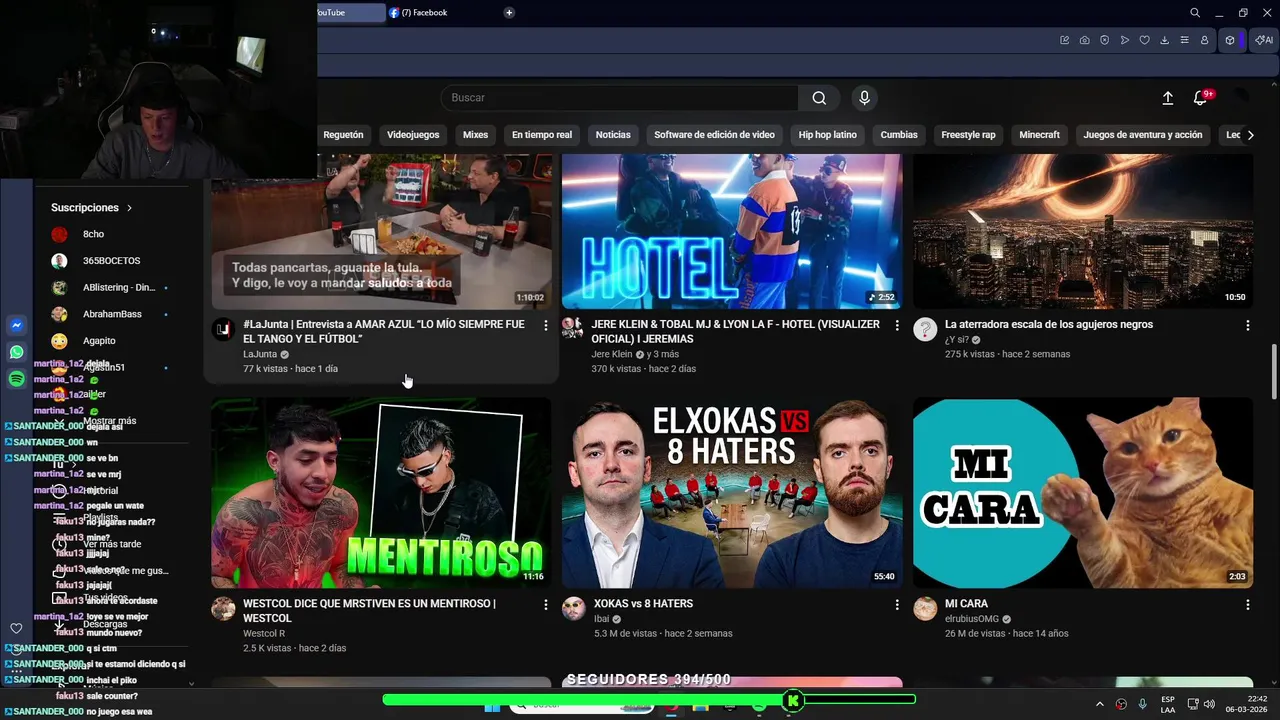Play the ELXOKAS VS 8 HATERS thumbnail

pyautogui.click(x=732, y=493)
